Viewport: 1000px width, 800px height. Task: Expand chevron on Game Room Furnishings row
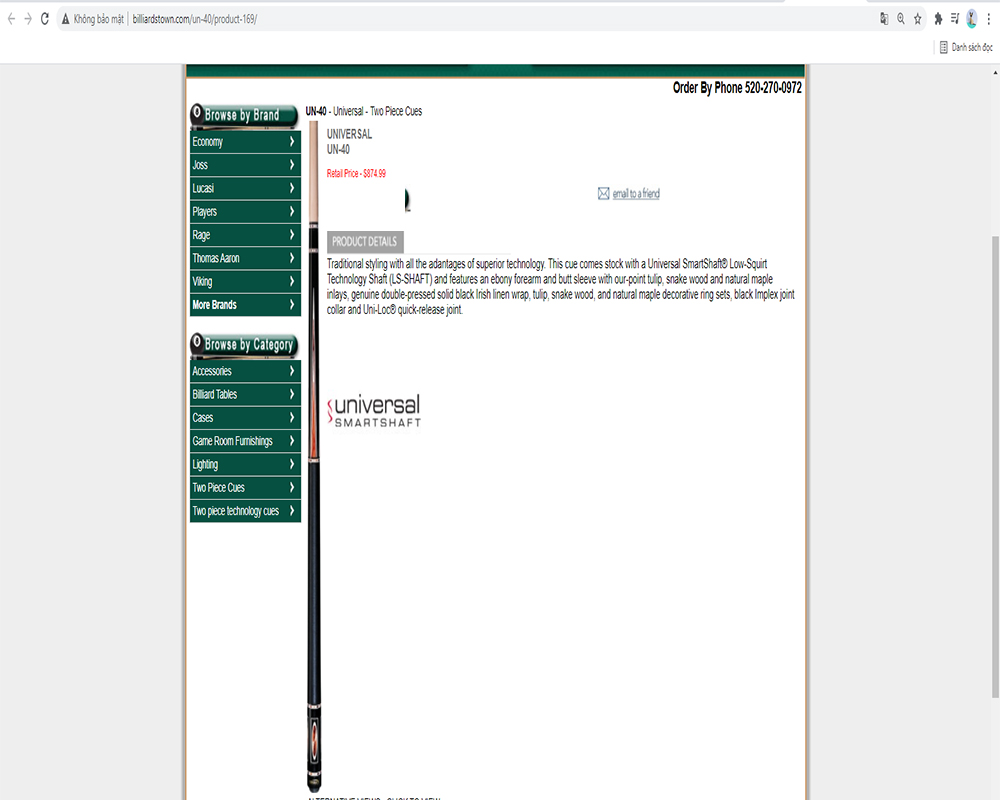pyautogui.click(x=291, y=441)
